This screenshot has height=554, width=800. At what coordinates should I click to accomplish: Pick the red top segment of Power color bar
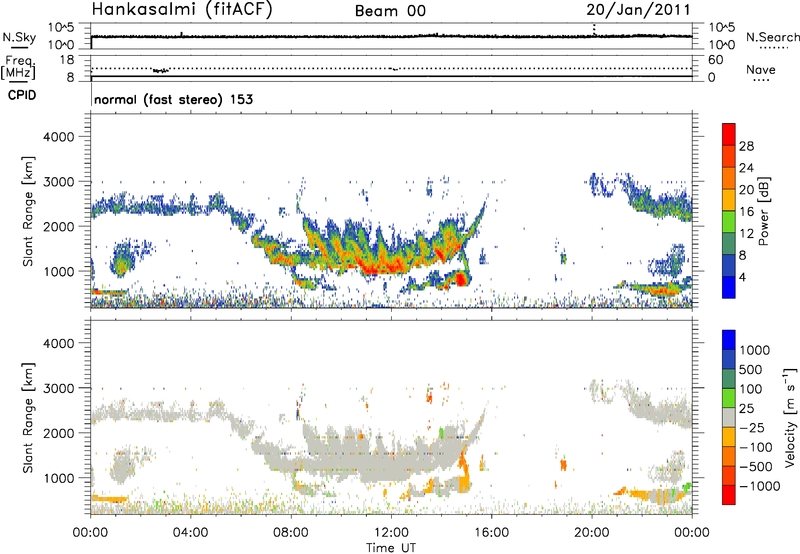(729, 134)
